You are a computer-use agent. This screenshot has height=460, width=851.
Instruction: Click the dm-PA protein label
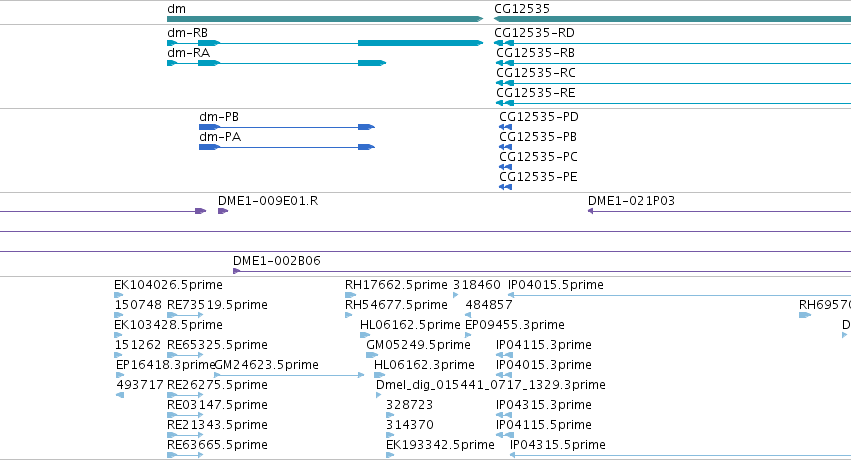click(220, 137)
